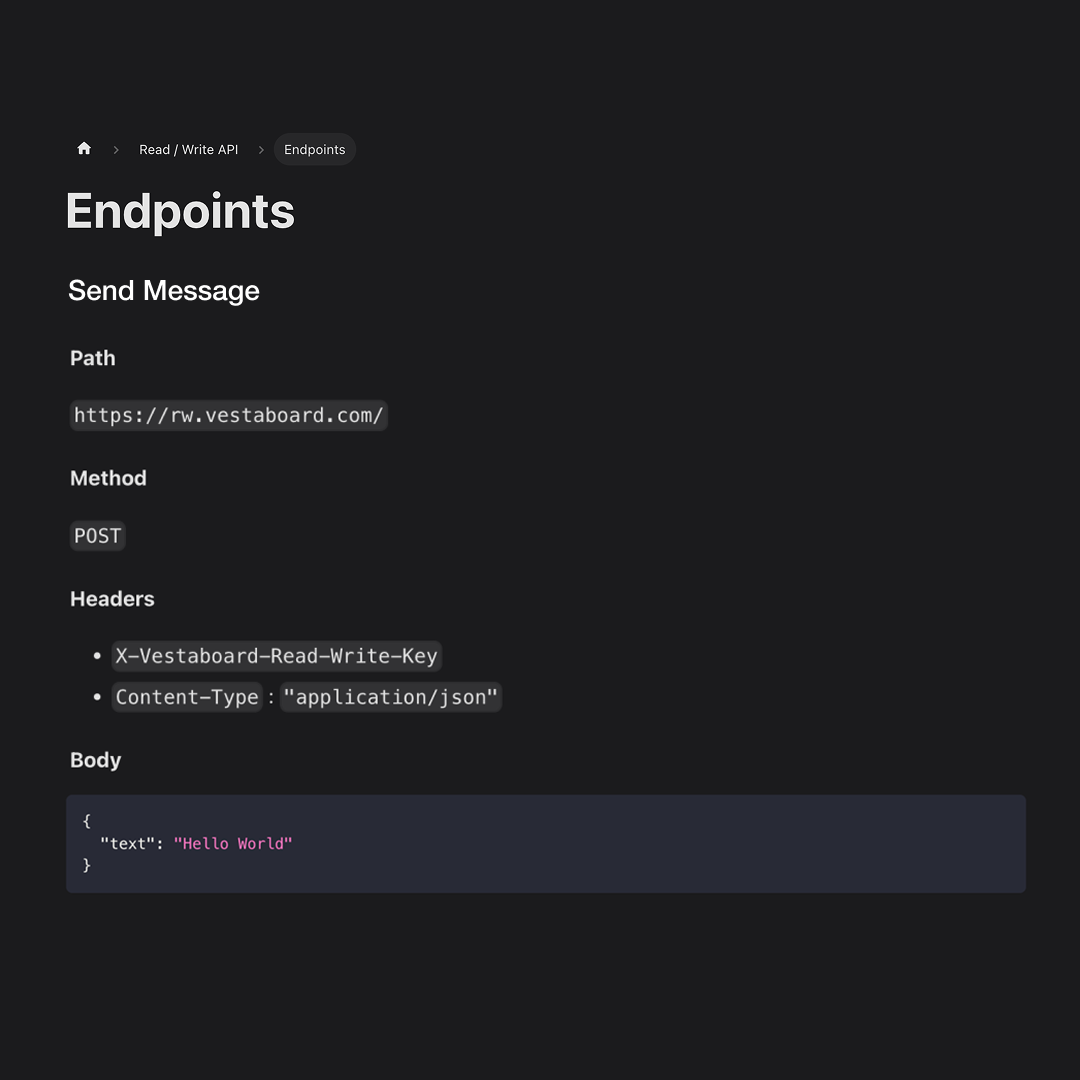1080x1080 pixels.
Task: Click the Body section heading
Action: point(96,760)
